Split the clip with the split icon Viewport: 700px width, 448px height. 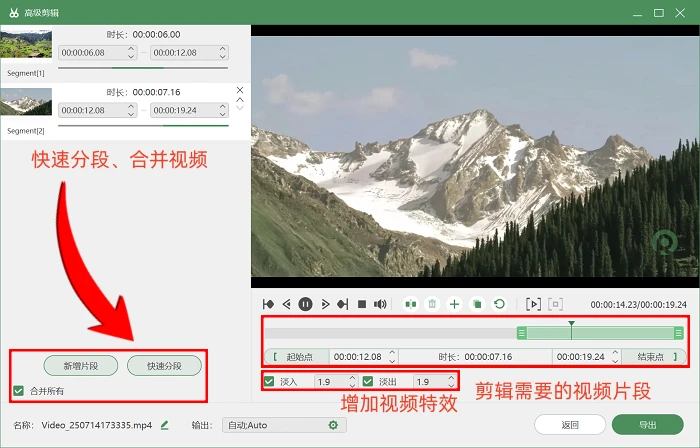pyautogui.click(x=411, y=304)
